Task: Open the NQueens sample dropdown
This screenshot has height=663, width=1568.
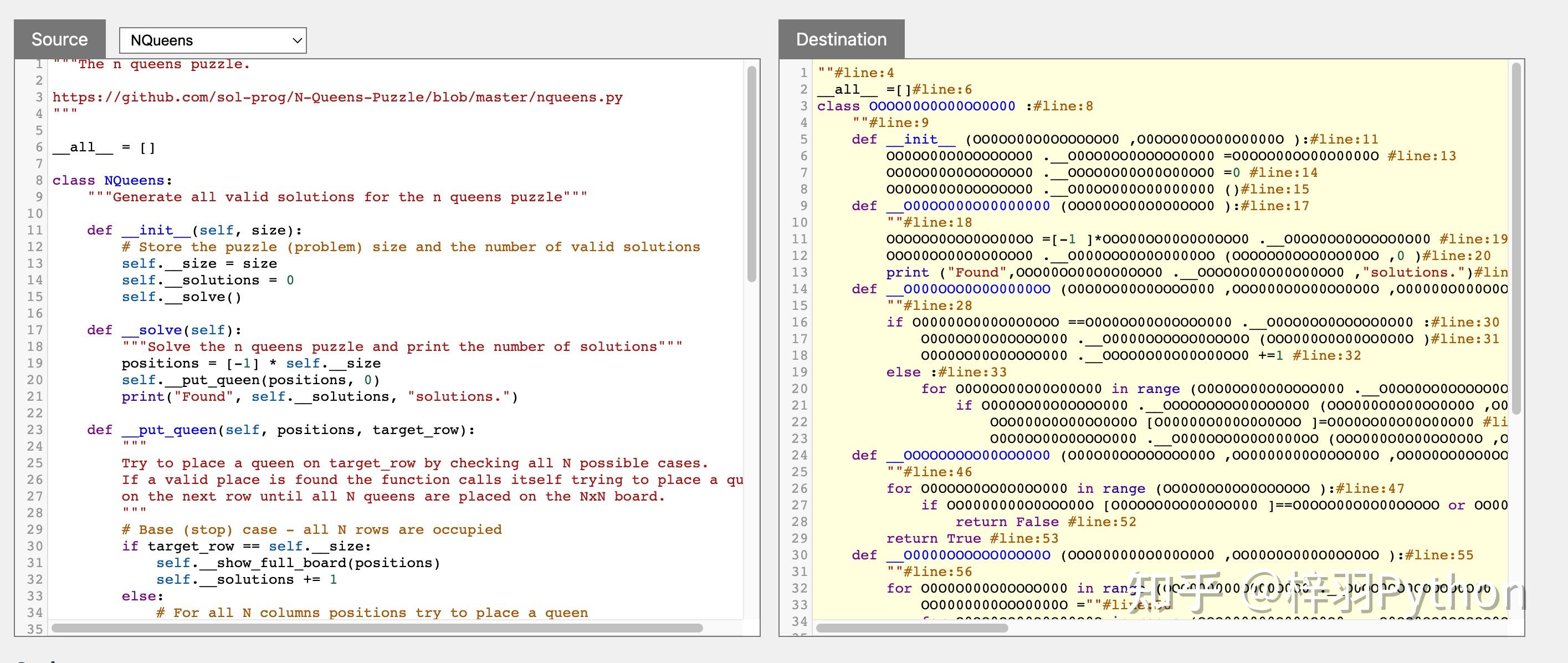Action: click(212, 40)
